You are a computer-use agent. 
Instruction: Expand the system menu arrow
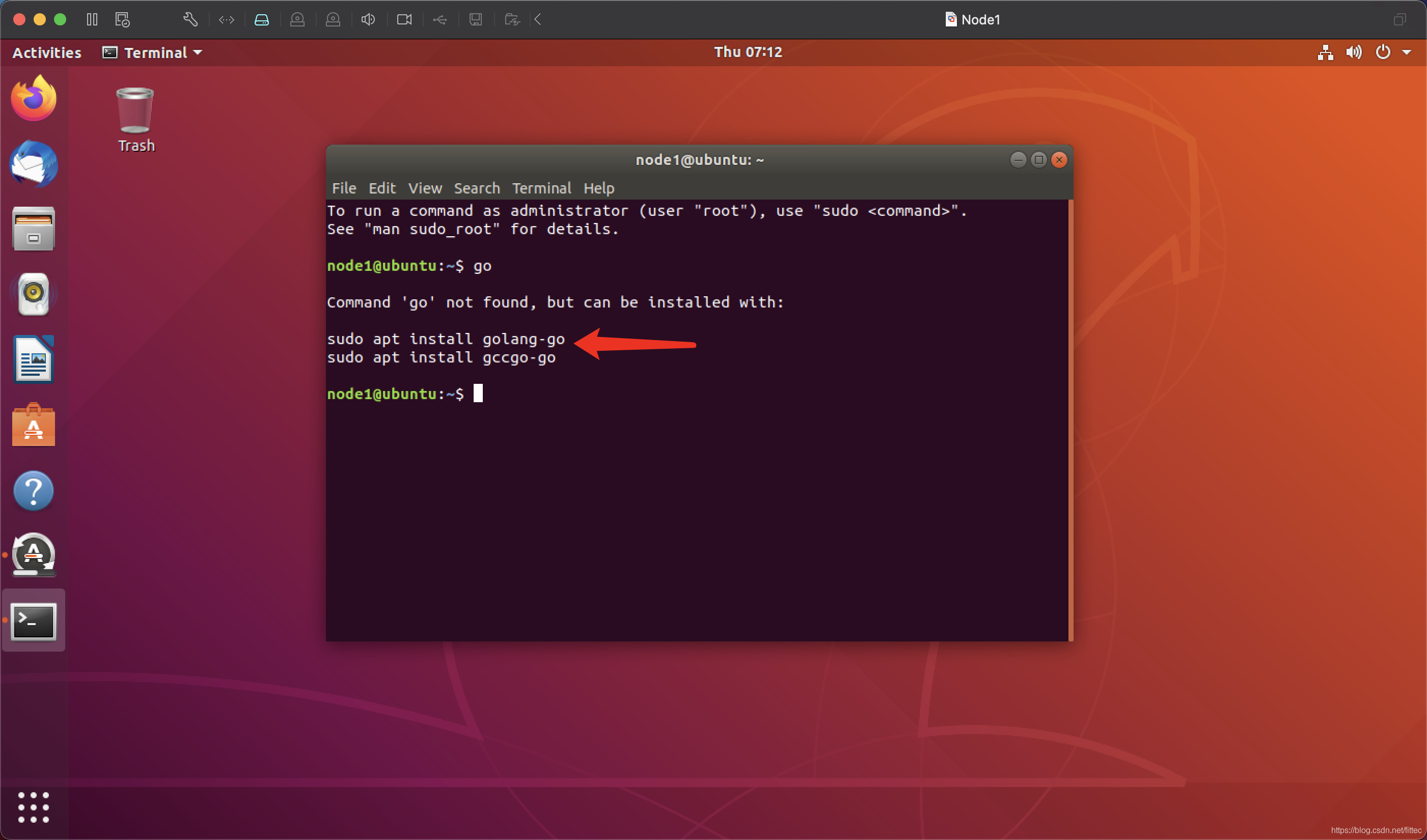click(x=1407, y=52)
